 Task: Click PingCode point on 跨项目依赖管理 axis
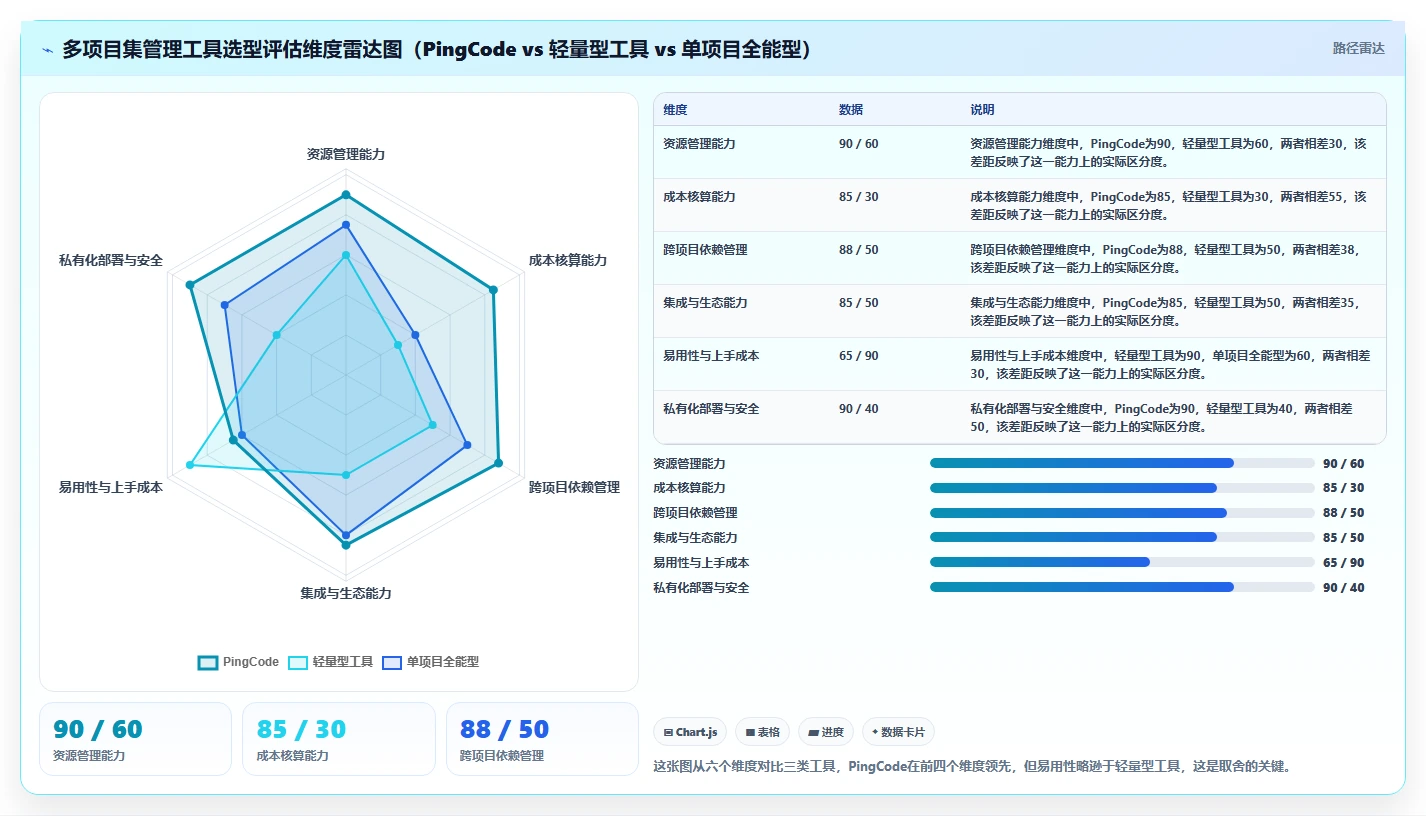[x=499, y=463]
